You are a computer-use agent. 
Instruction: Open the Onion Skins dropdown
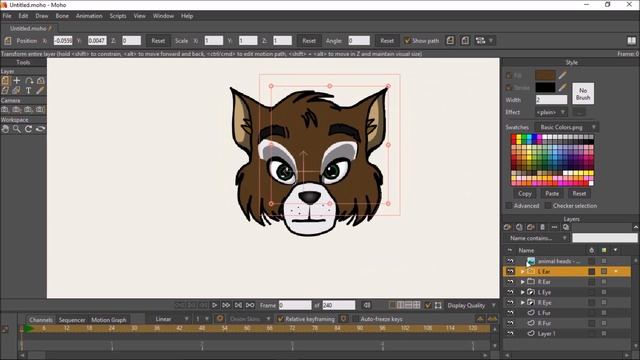(249, 319)
